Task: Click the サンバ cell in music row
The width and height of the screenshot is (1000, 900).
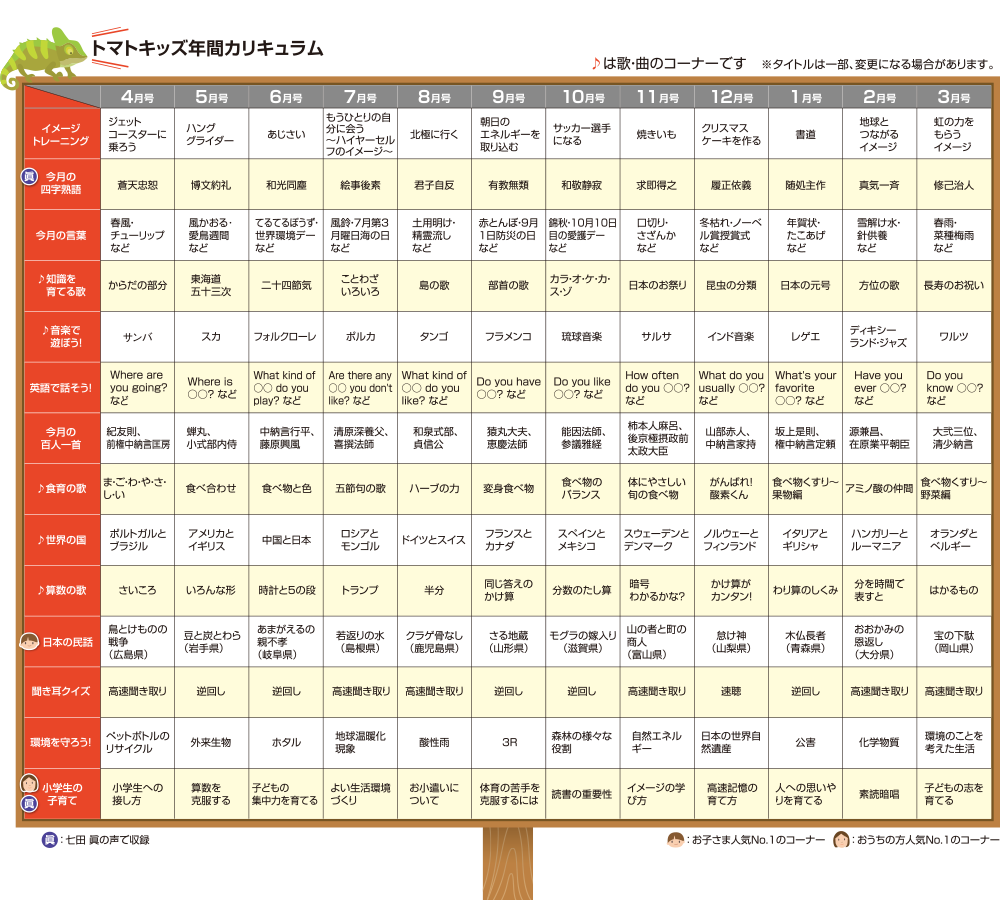Action: pos(137,337)
